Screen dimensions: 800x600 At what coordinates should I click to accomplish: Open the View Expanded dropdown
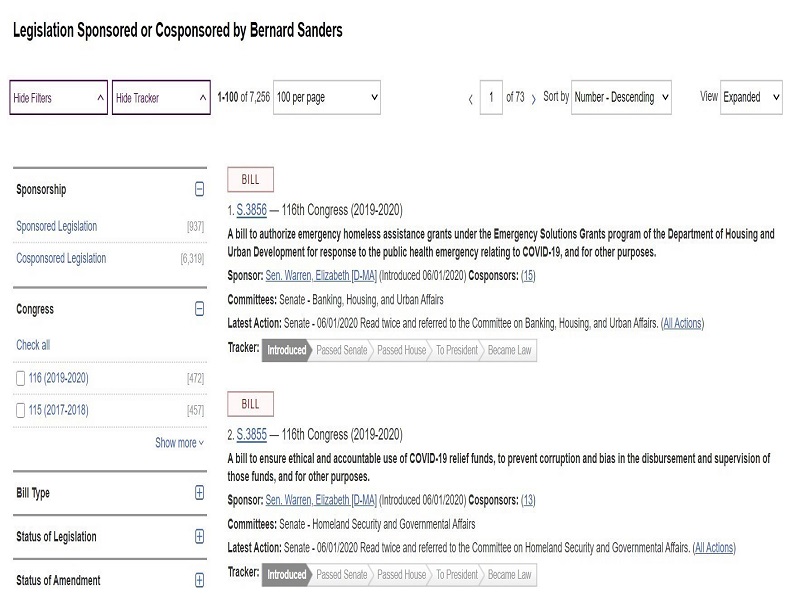tap(751, 97)
